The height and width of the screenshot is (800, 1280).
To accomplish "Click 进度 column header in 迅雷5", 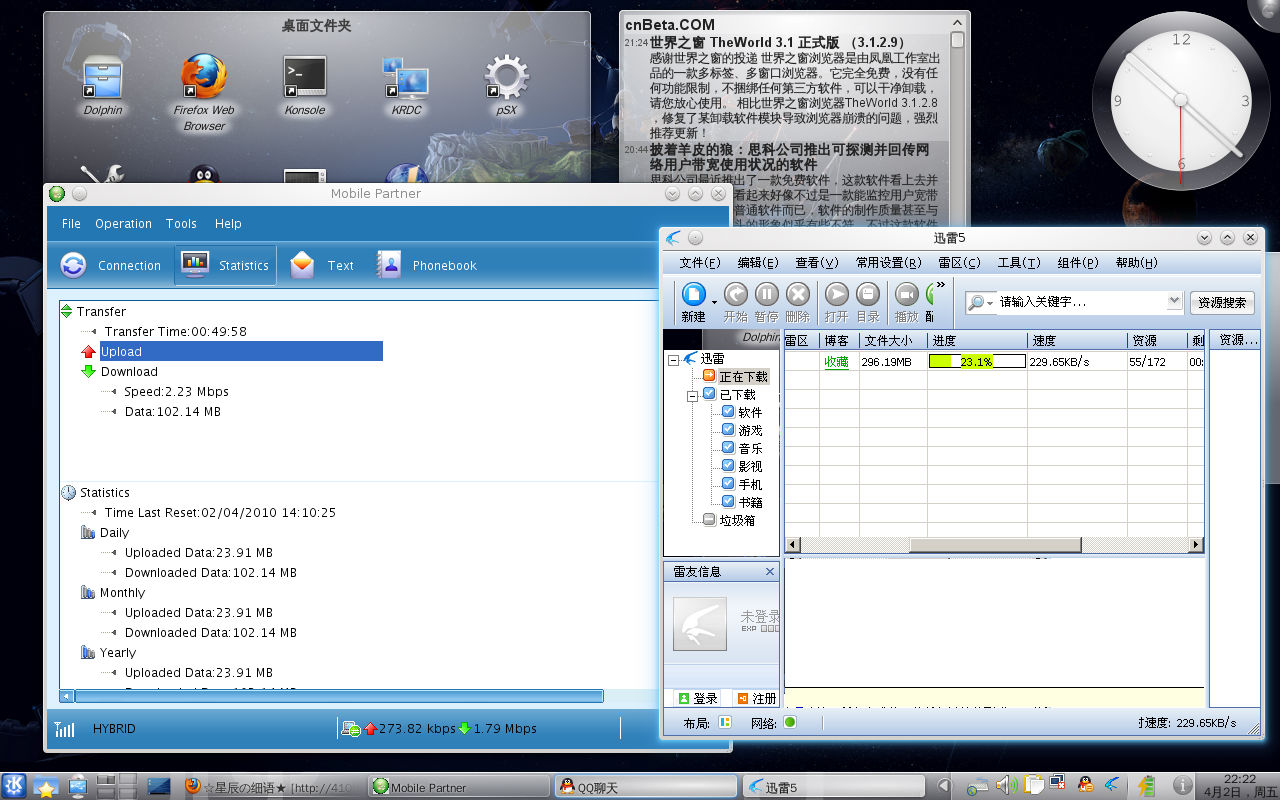I will pyautogui.click(x=977, y=340).
